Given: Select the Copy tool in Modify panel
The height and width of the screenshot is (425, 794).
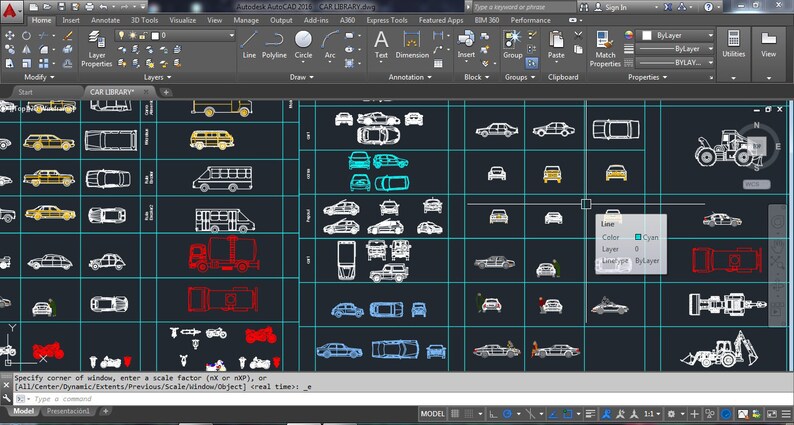Looking at the screenshot, I should point(10,50).
